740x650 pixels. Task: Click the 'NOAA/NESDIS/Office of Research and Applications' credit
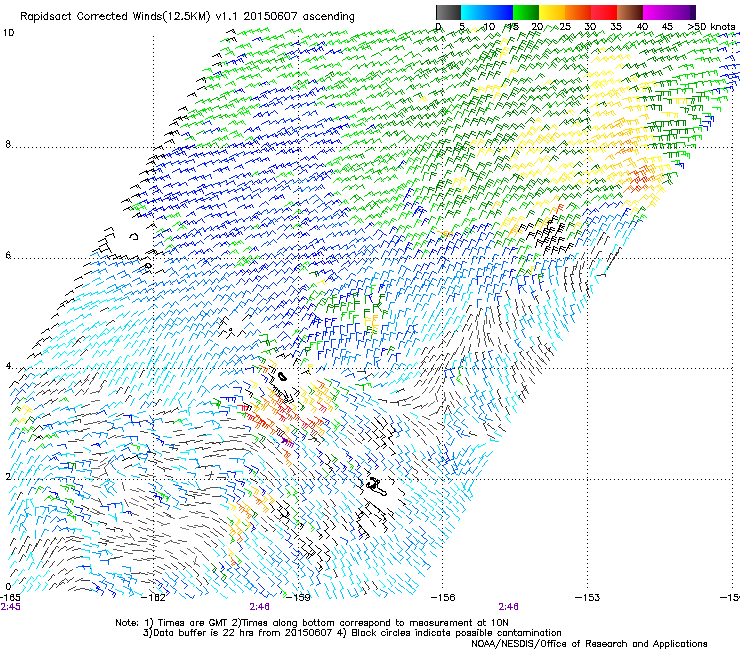pos(589,643)
